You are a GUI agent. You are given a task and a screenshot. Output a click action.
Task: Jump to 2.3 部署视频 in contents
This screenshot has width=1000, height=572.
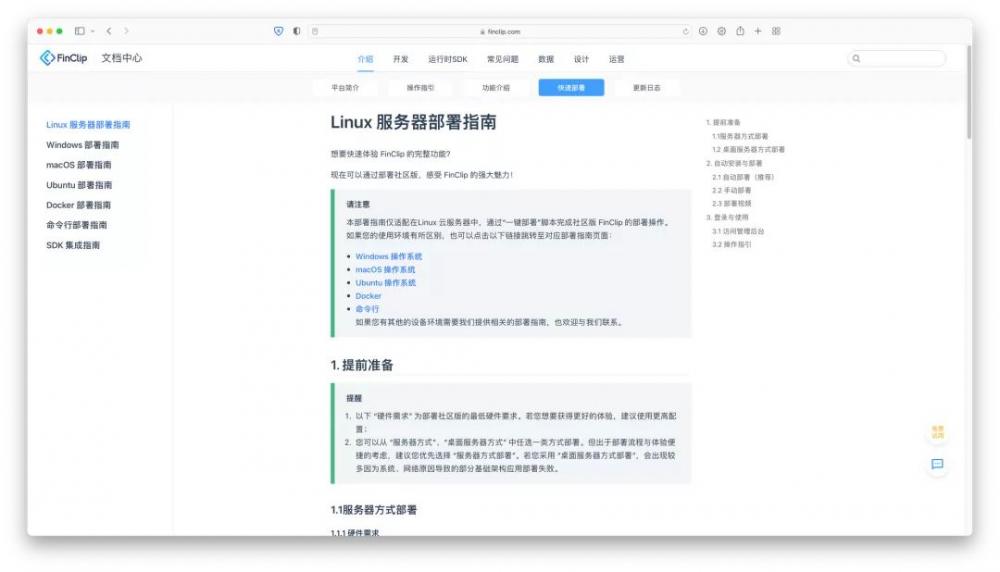(732, 203)
